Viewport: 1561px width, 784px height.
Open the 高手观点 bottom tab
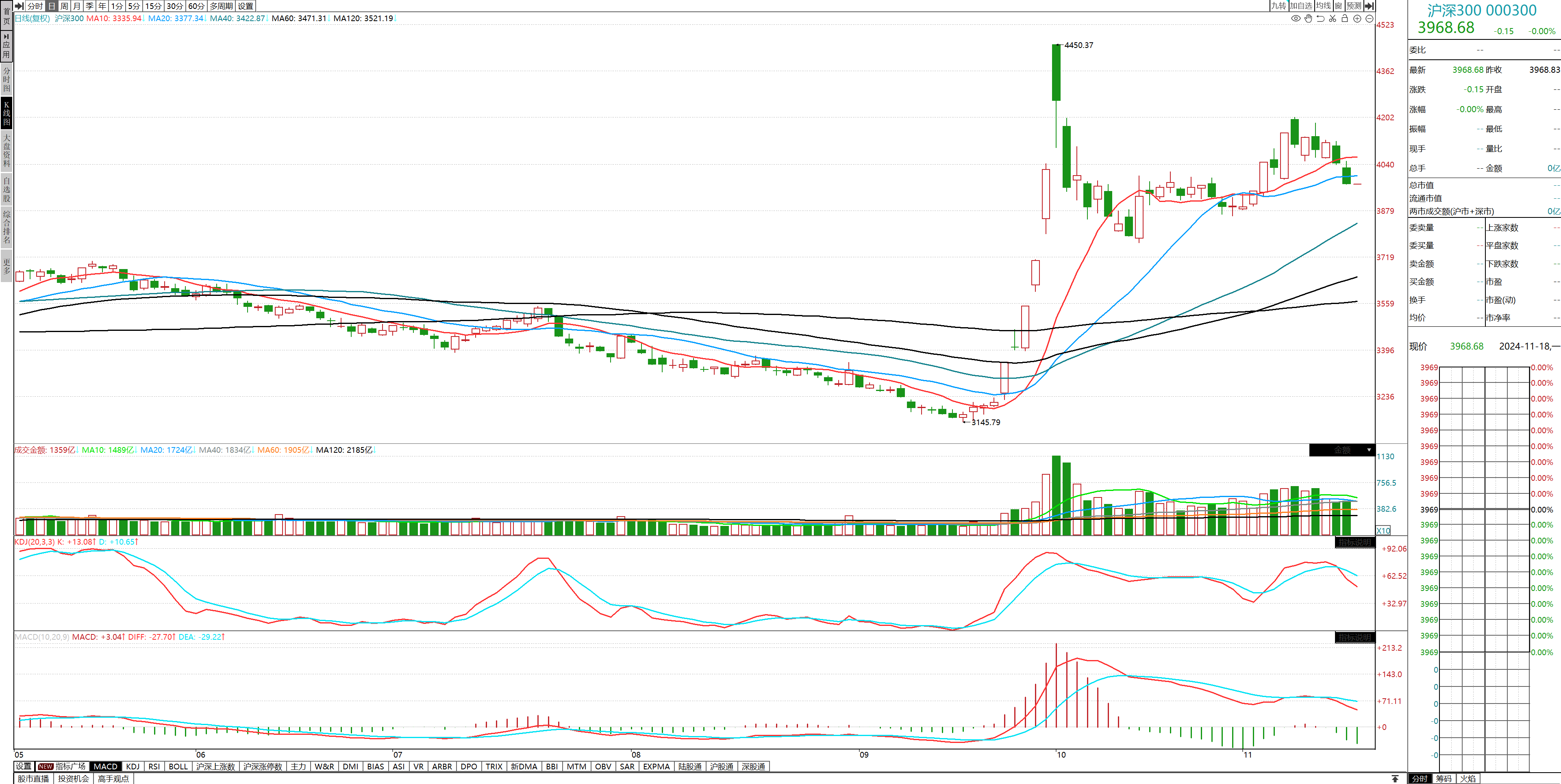tap(113, 779)
